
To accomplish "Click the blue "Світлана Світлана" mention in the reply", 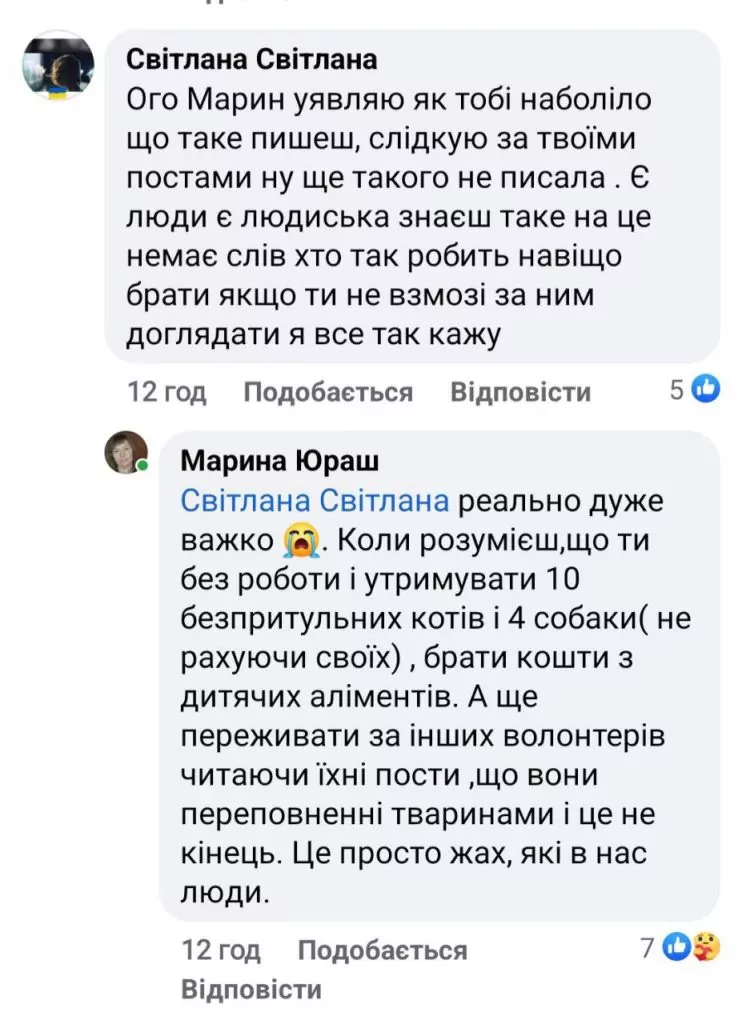I will pos(315,501).
